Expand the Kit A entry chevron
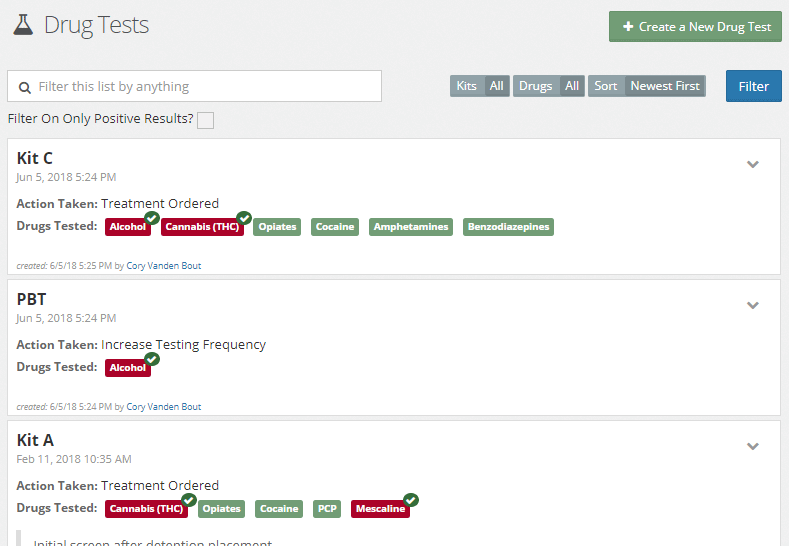Viewport: 789px width, 546px height. [x=753, y=447]
